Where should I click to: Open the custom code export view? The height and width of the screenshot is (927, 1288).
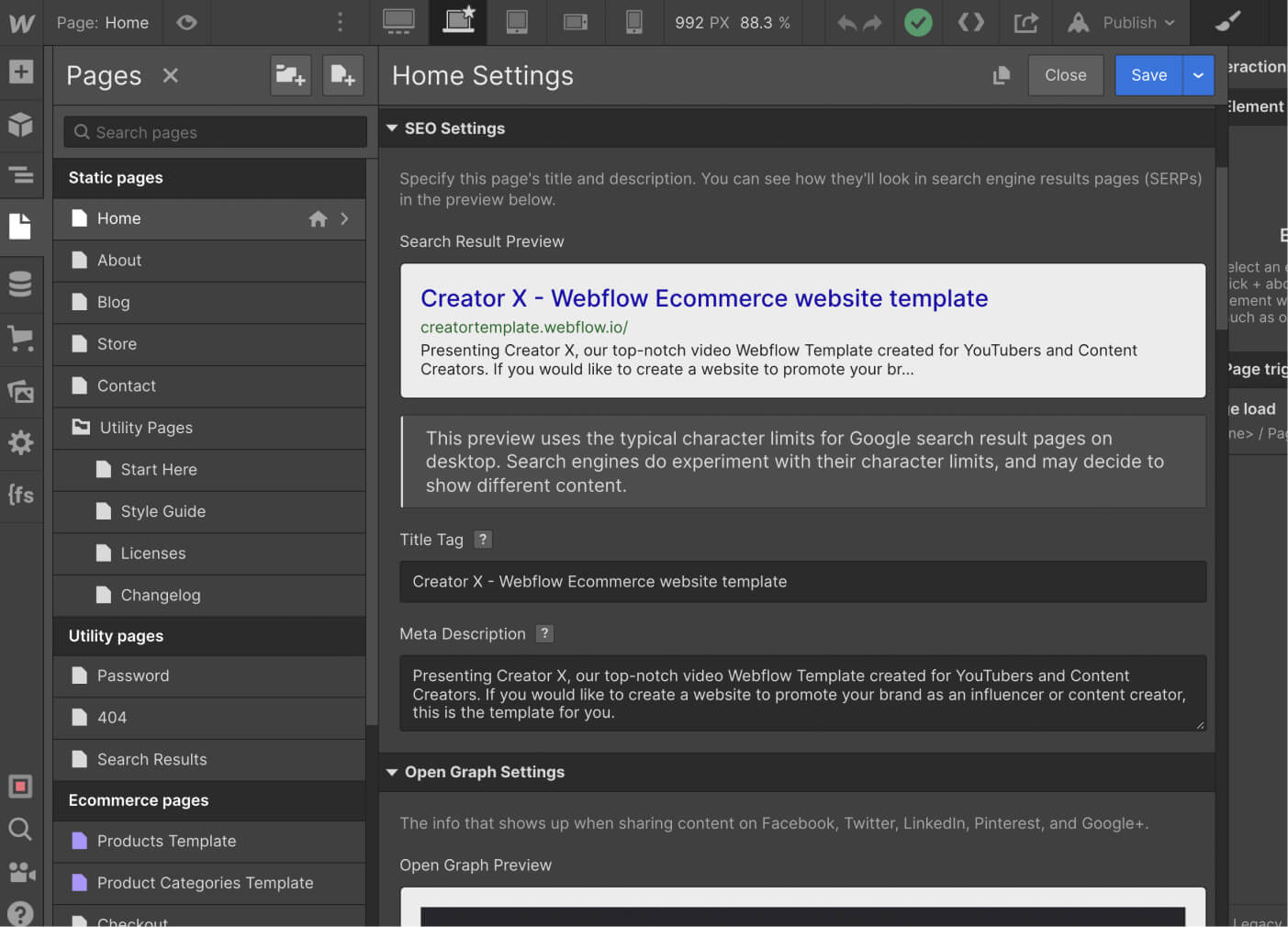[x=970, y=22]
